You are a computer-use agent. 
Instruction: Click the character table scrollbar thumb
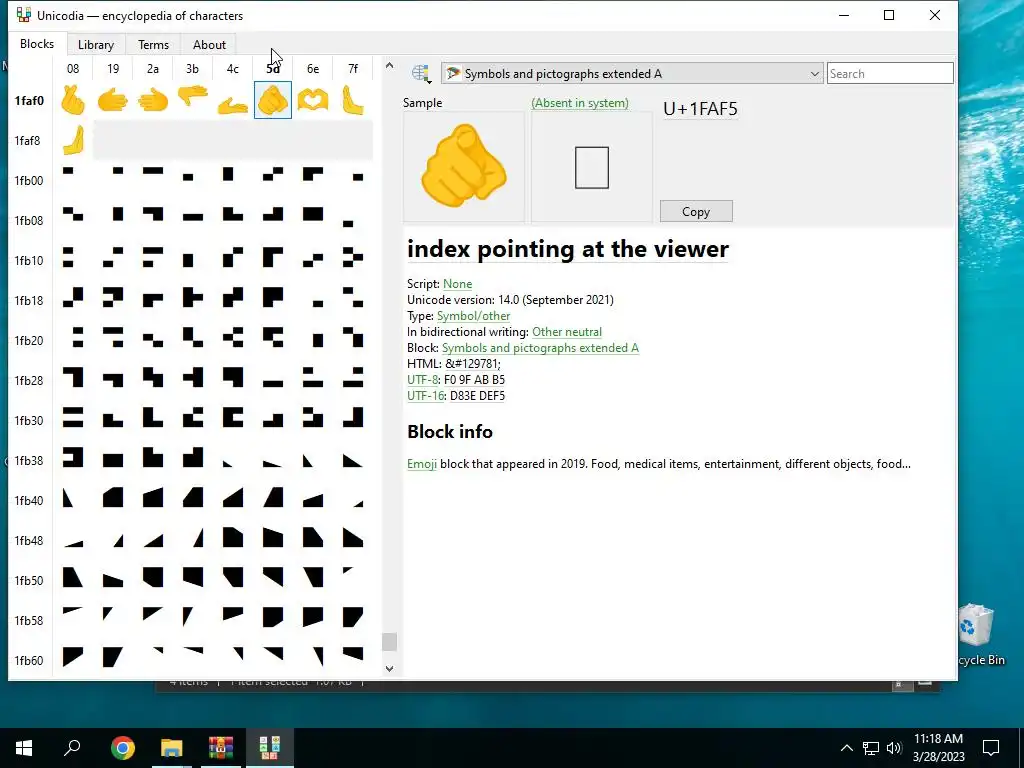click(389, 642)
